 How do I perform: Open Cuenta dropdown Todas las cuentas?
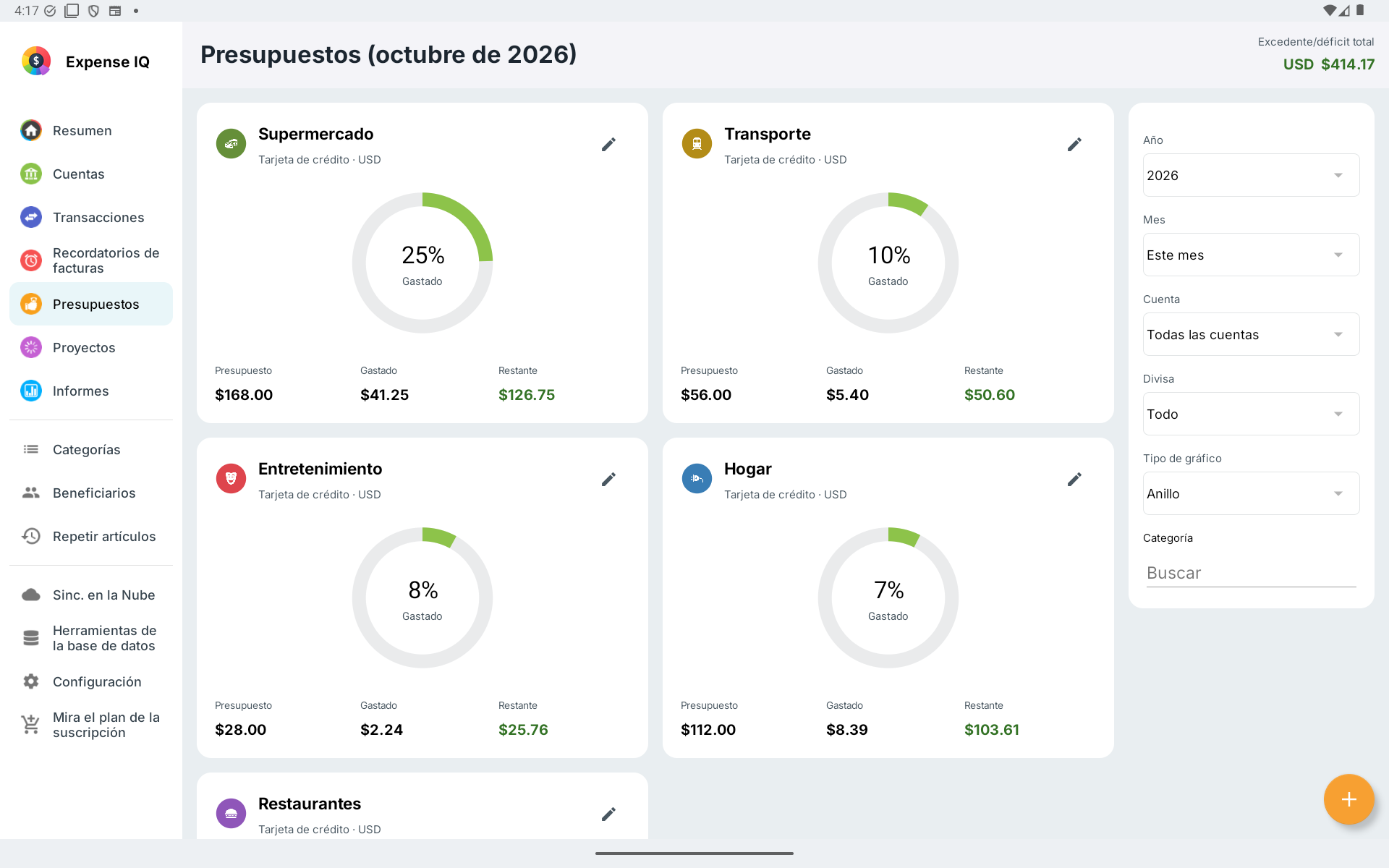(x=1251, y=334)
